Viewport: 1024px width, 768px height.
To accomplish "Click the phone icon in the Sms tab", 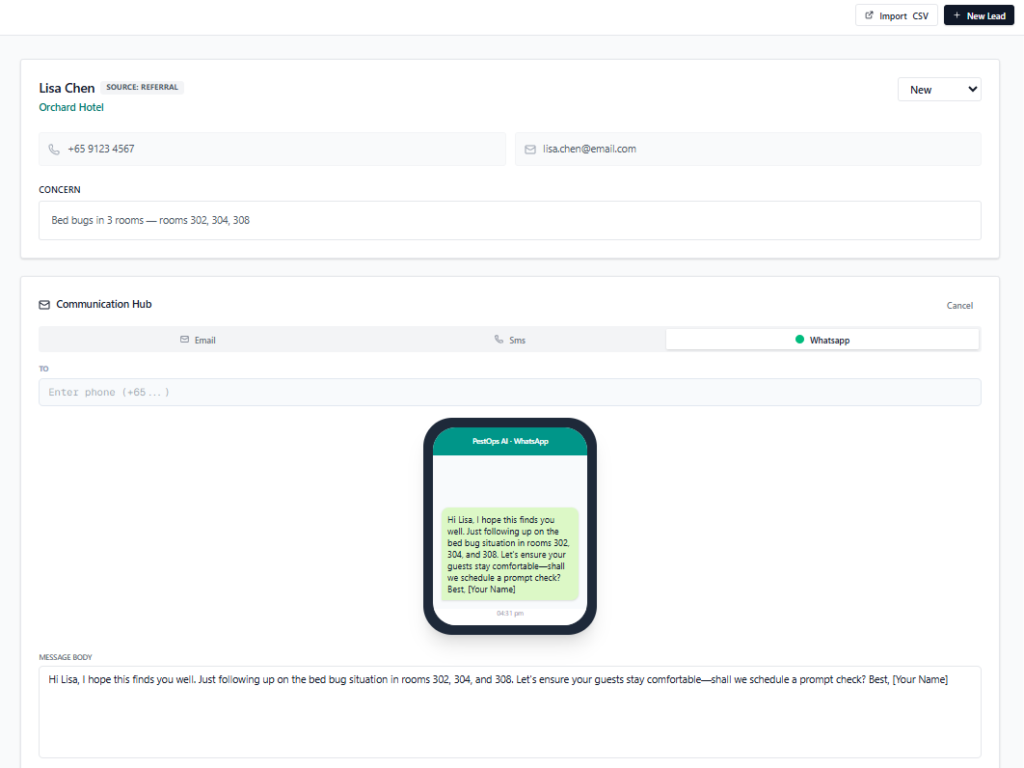I will pyautogui.click(x=499, y=340).
